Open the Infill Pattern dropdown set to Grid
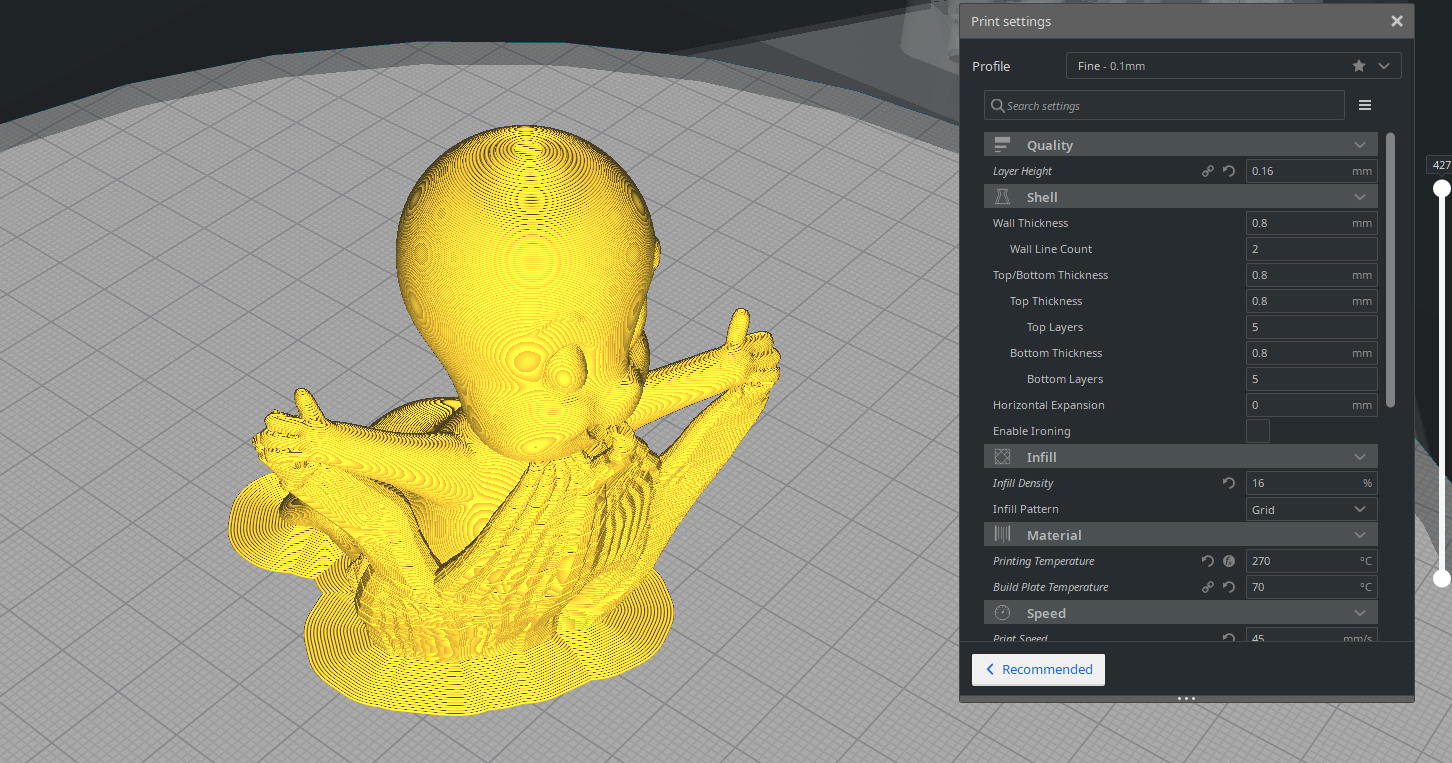The image size is (1452, 763). [1311, 509]
